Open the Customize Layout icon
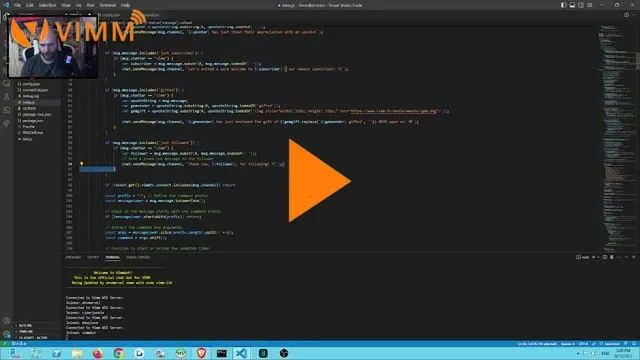 [x=590, y=5]
